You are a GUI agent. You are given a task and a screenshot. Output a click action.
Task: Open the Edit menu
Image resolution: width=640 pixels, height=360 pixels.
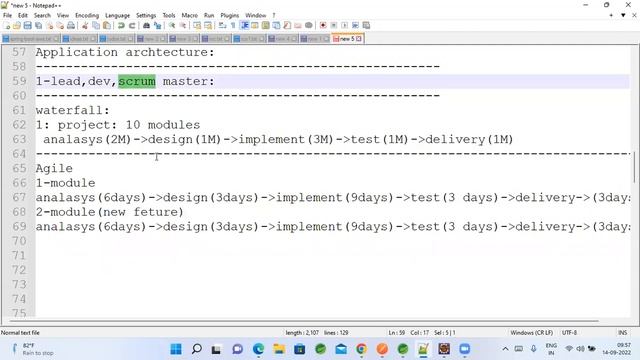tap(23, 16)
